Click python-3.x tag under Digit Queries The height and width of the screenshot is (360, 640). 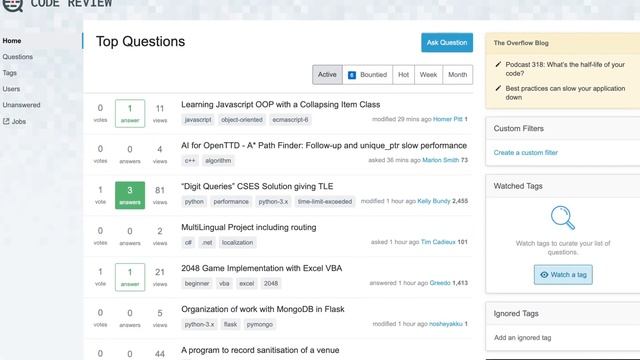[273, 202]
